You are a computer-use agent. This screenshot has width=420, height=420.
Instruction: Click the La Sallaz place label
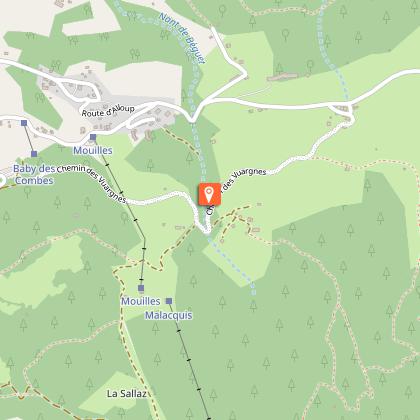[127, 394]
